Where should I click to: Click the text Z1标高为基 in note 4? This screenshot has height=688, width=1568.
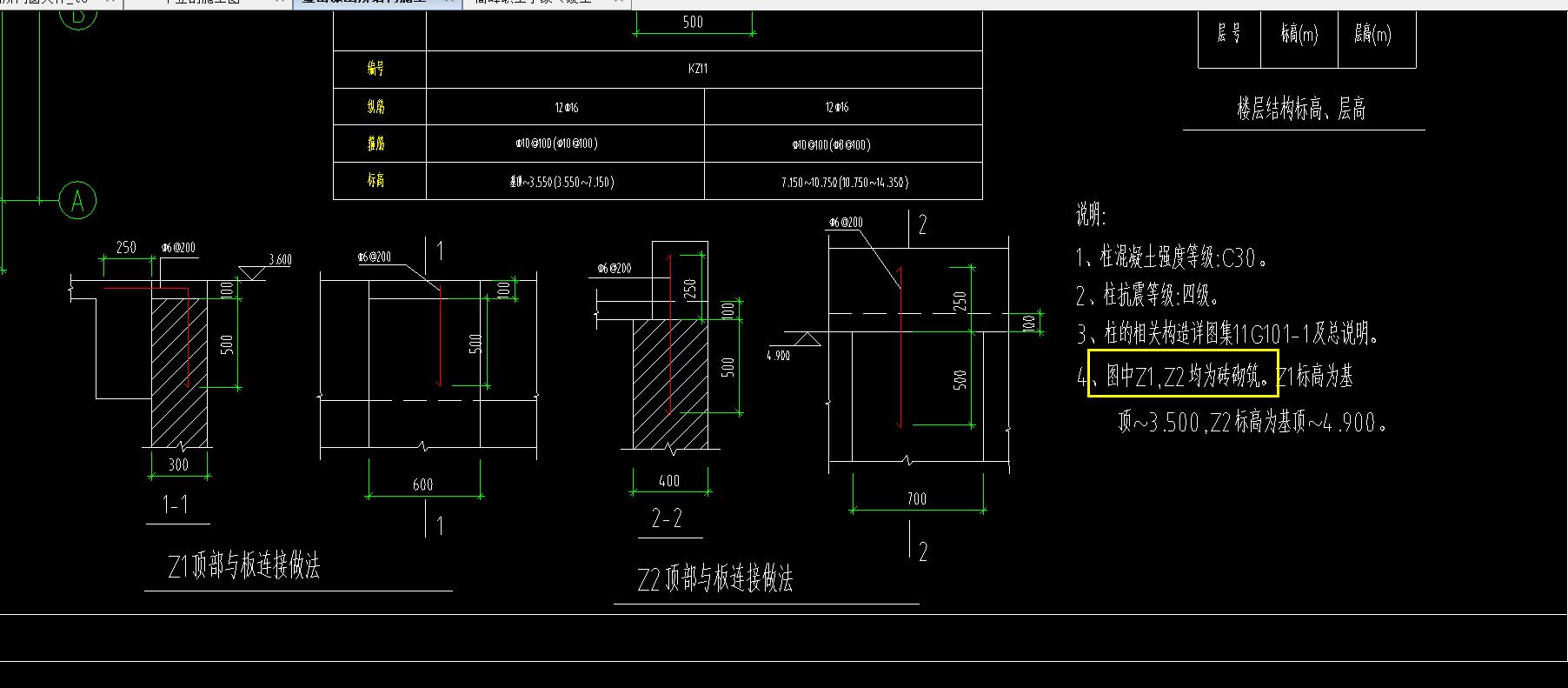[1314, 376]
